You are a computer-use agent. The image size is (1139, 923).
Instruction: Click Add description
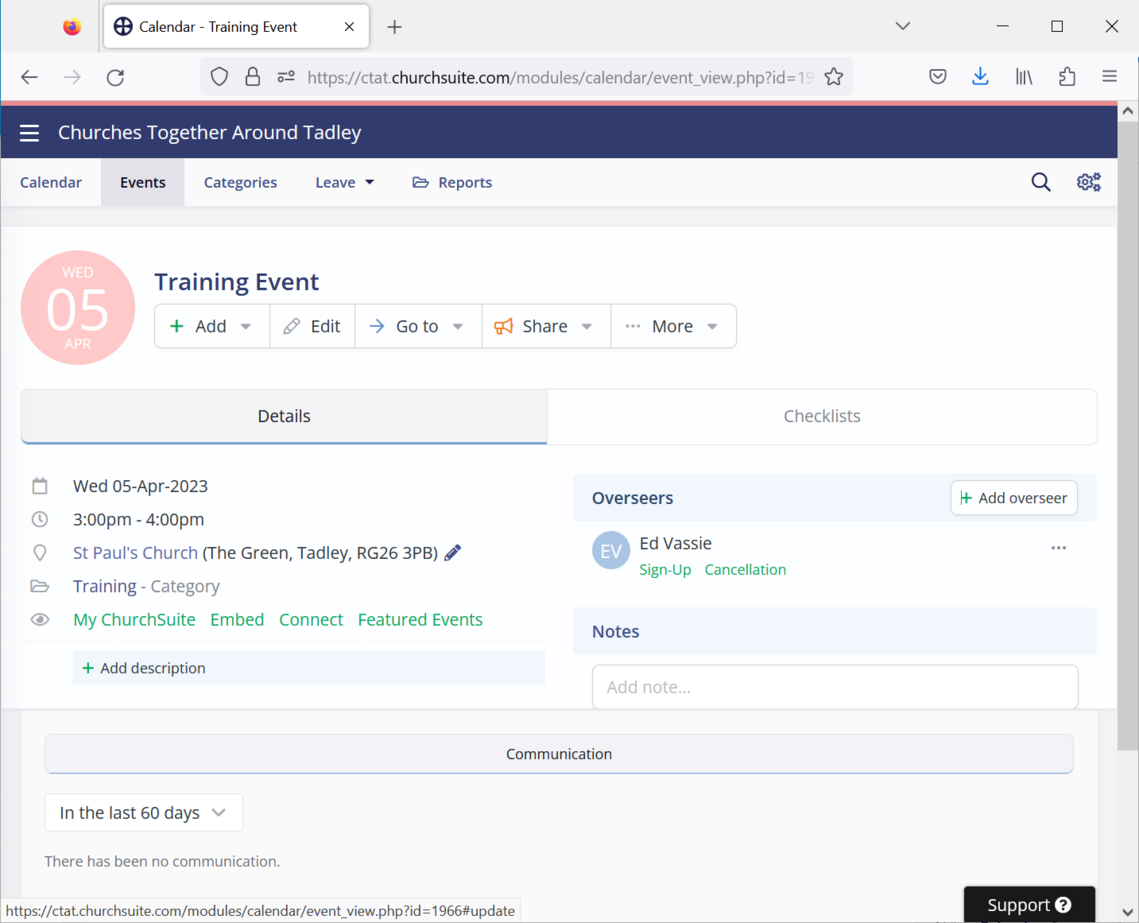pos(309,668)
